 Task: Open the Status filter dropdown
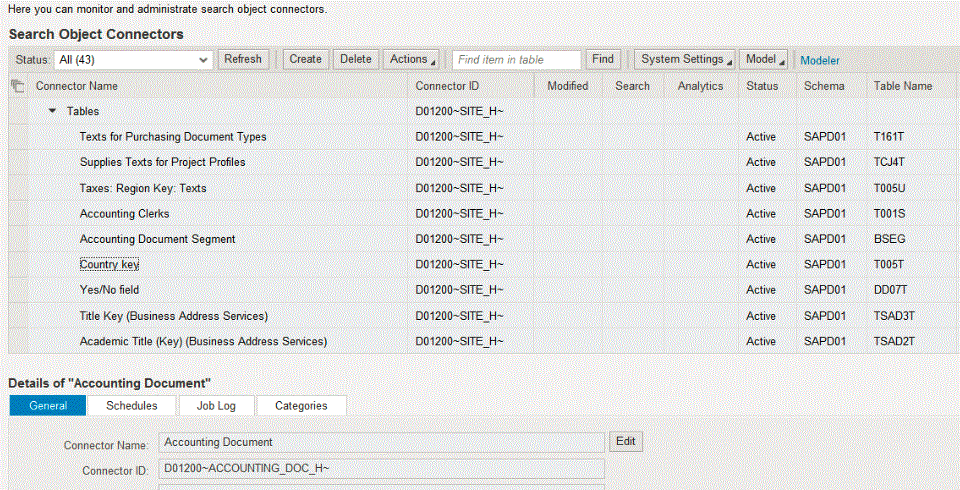[133, 60]
